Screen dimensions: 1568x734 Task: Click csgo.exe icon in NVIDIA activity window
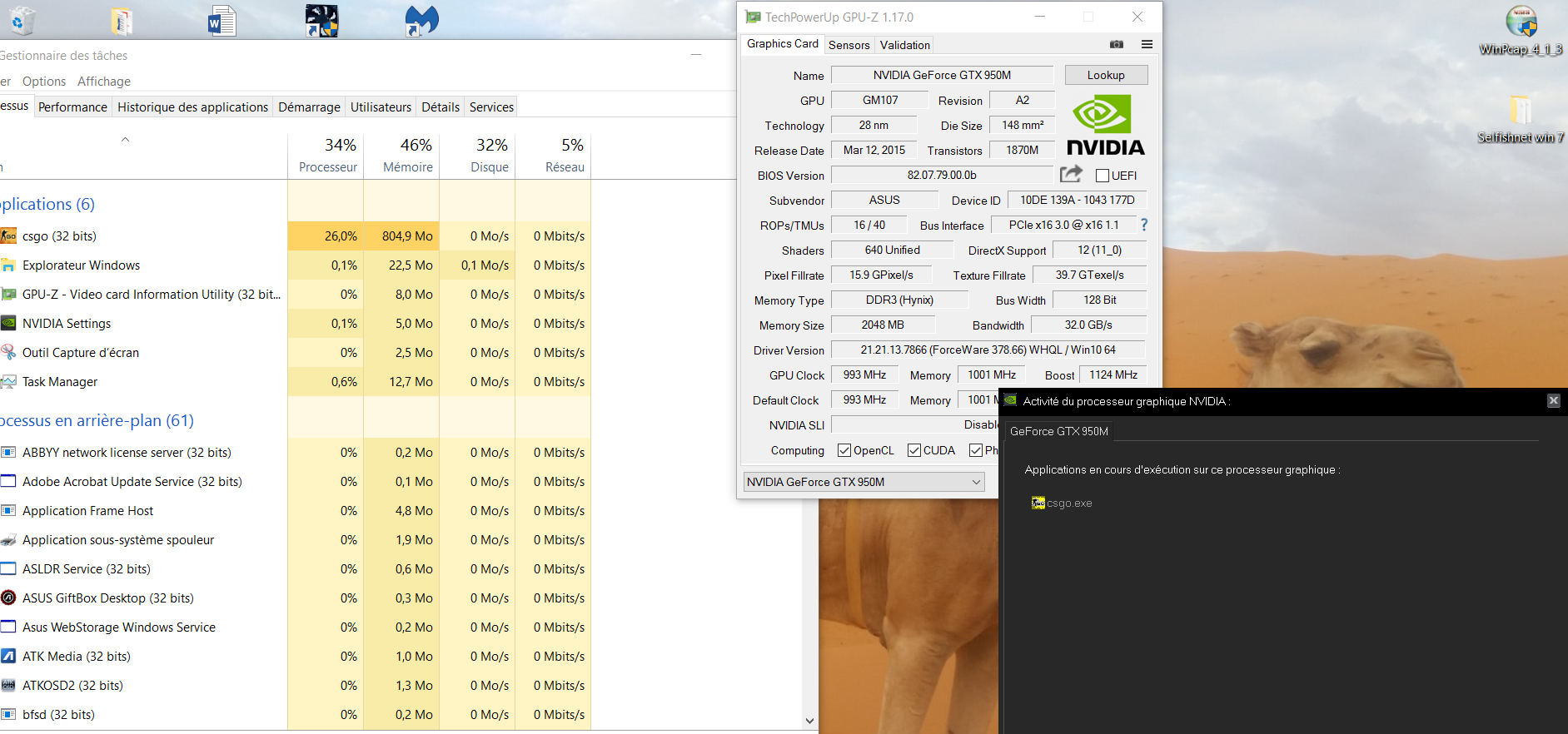1038,503
